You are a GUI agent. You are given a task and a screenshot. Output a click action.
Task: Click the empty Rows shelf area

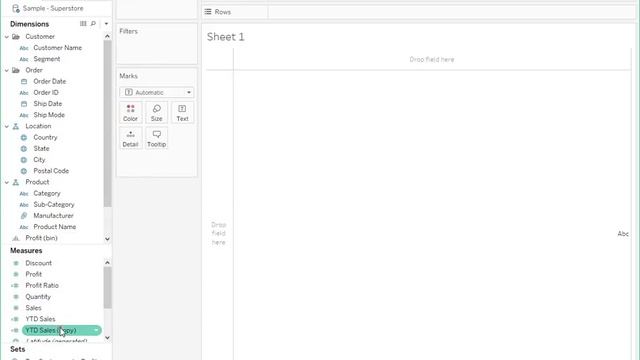(451, 12)
